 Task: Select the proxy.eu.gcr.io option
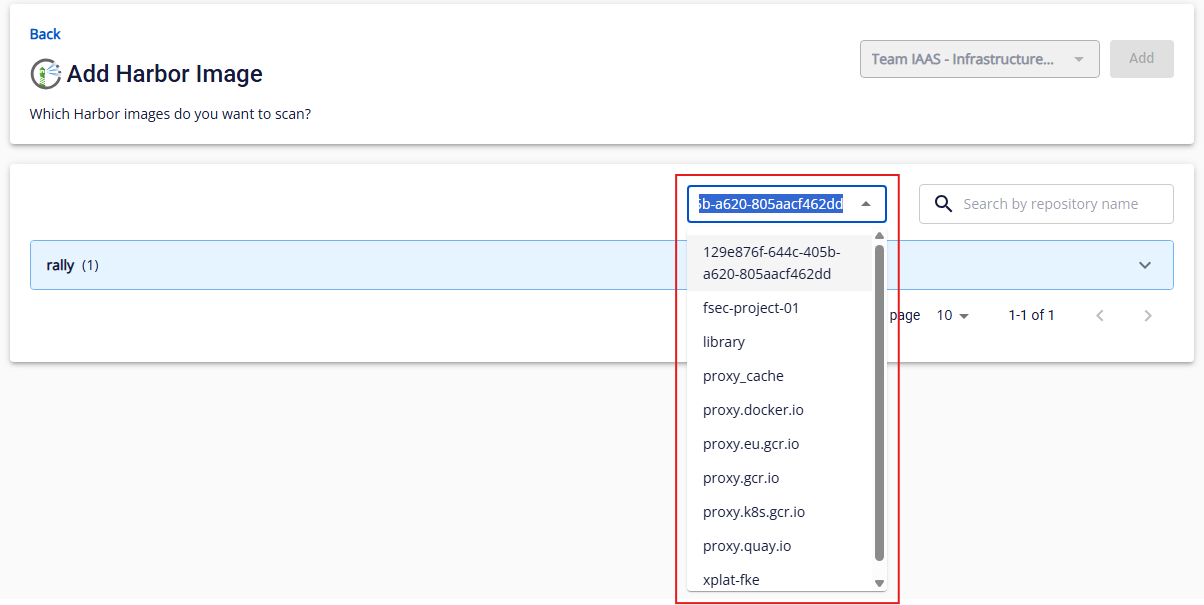point(751,444)
